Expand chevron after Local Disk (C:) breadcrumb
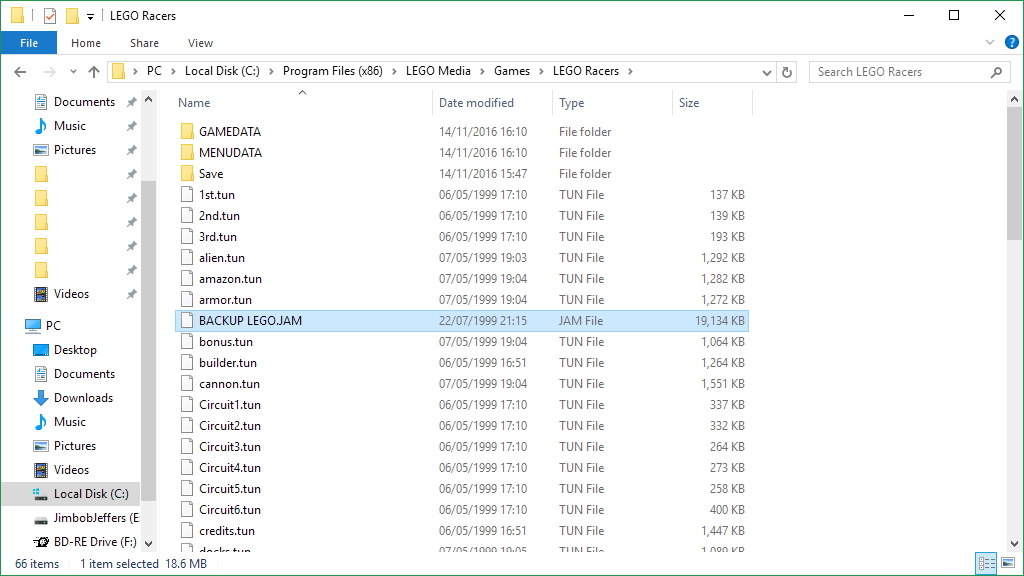 coord(271,71)
